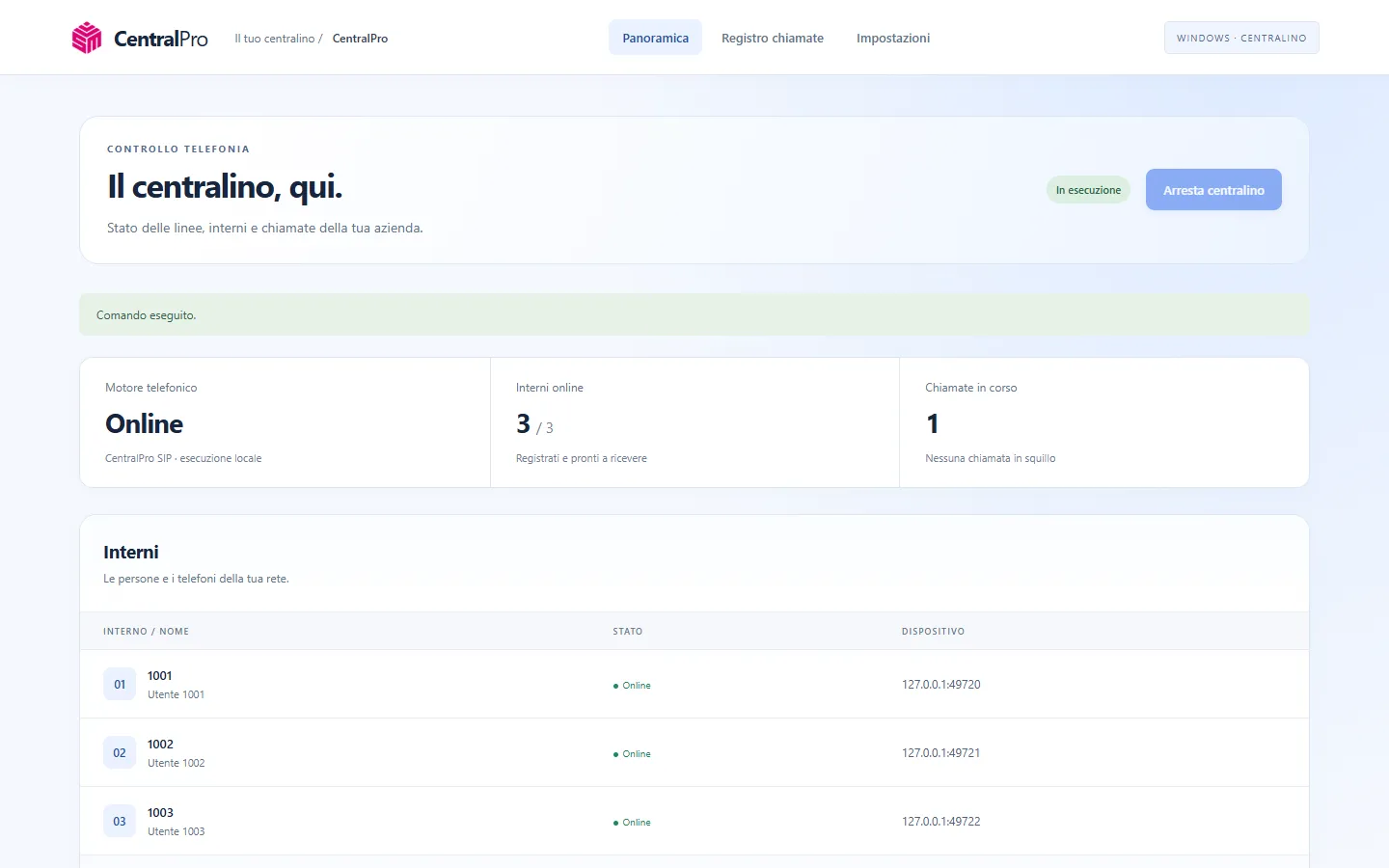Click the 'Il tuo centralino /' breadcrumb

[x=279, y=39]
